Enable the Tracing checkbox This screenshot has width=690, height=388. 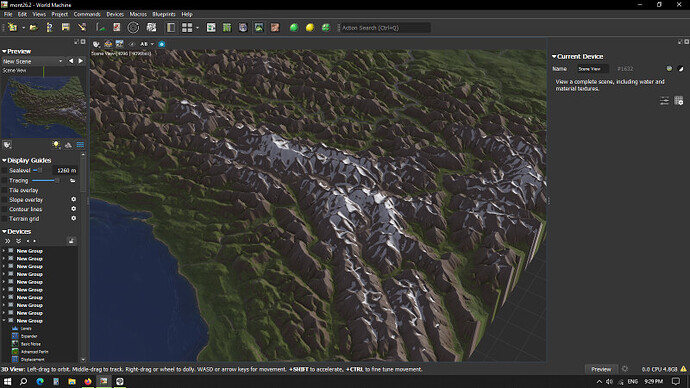point(5,180)
